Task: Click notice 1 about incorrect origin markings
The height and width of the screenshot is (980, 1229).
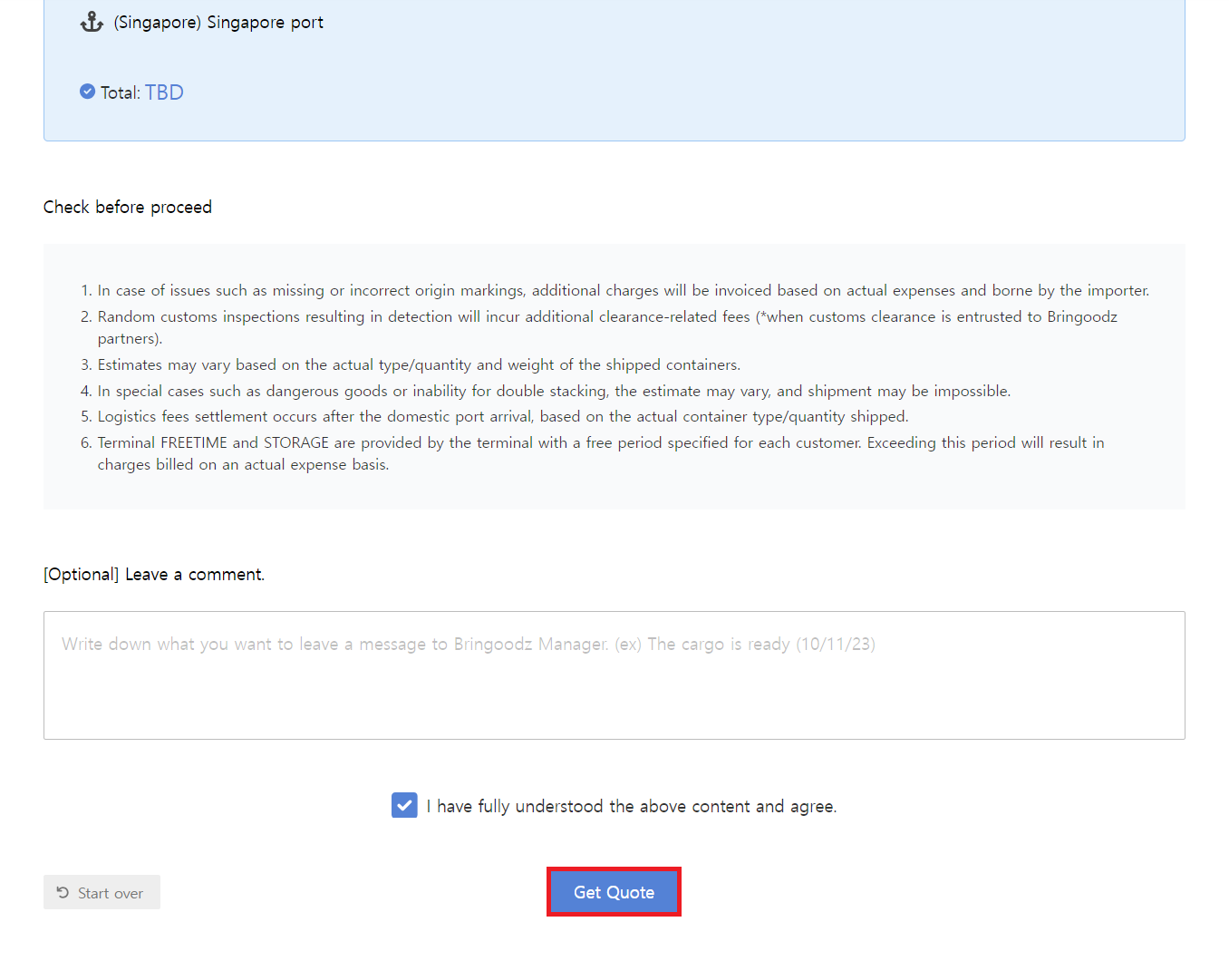Action: (623, 291)
